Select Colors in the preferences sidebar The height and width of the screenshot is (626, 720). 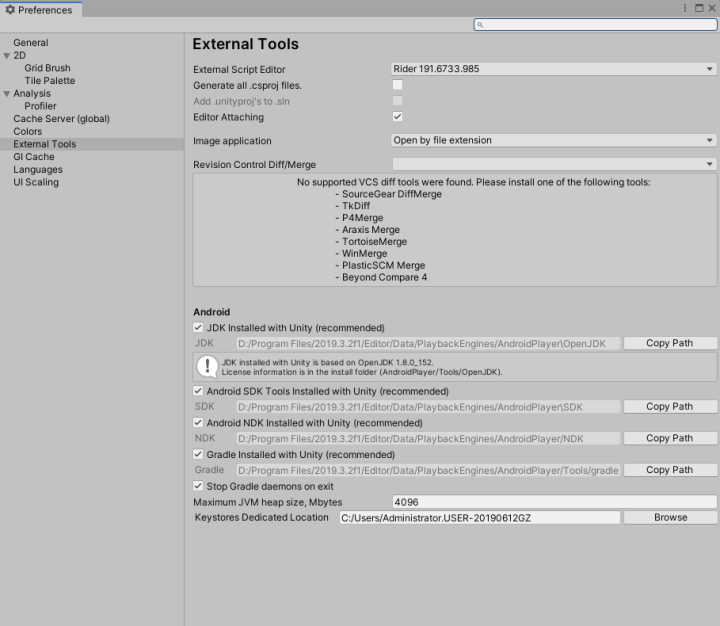(28, 132)
